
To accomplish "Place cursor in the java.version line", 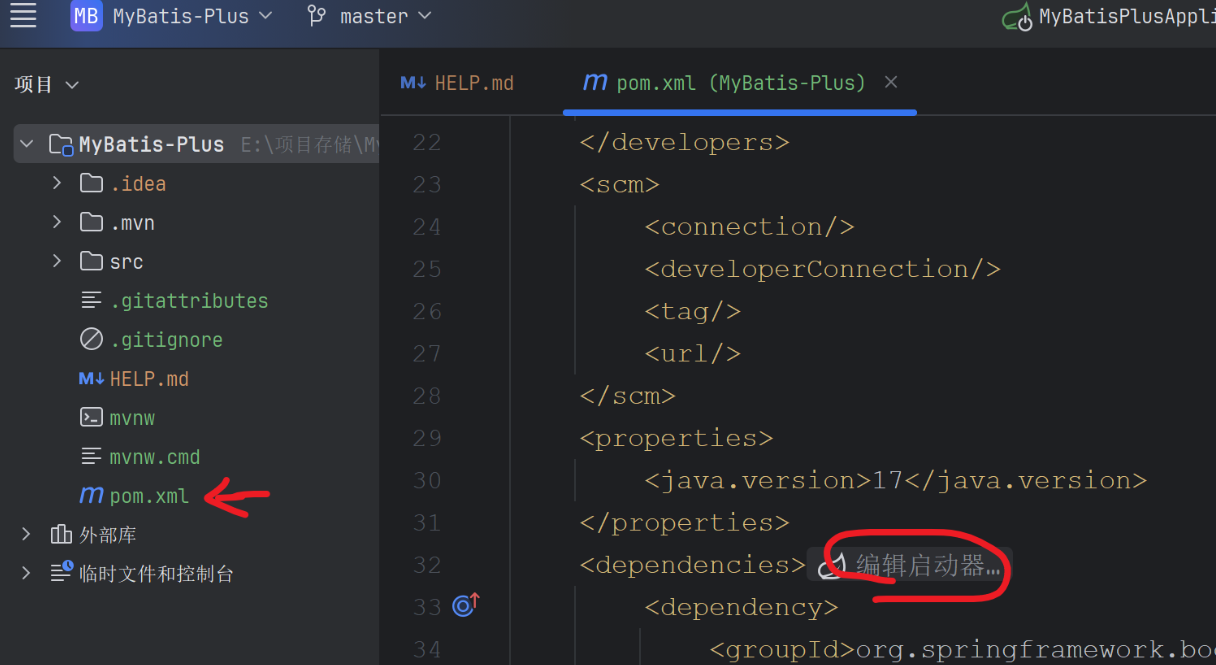I will point(895,481).
